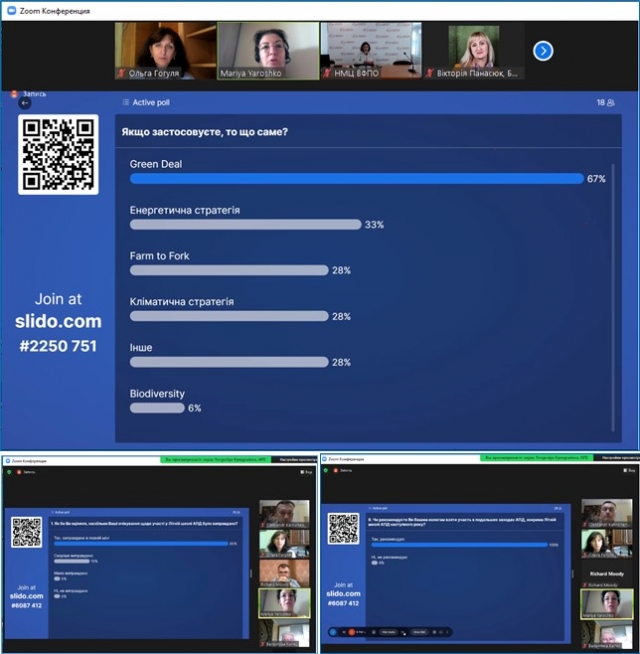Select НМЦ ВФПО video thumbnail
The width and height of the screenshot is (640, 654).
point(371,51)
